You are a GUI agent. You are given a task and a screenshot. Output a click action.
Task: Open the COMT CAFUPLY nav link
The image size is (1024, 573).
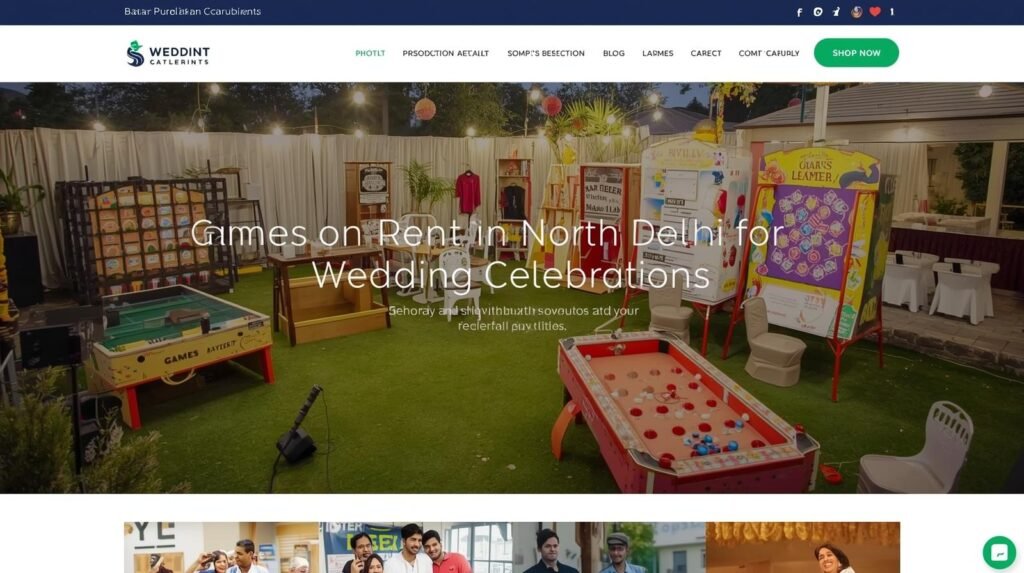(769, 54)
